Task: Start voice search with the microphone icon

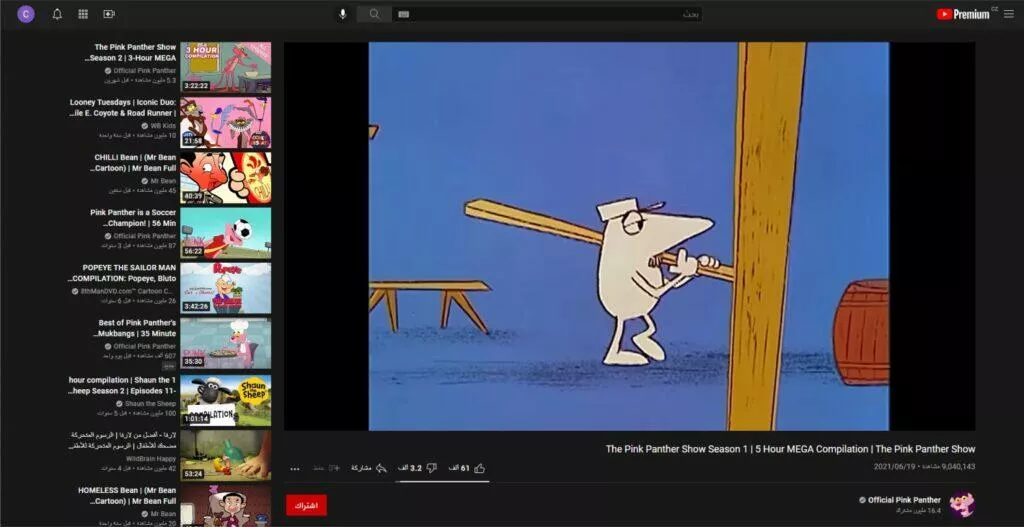Action: [342, 14]
